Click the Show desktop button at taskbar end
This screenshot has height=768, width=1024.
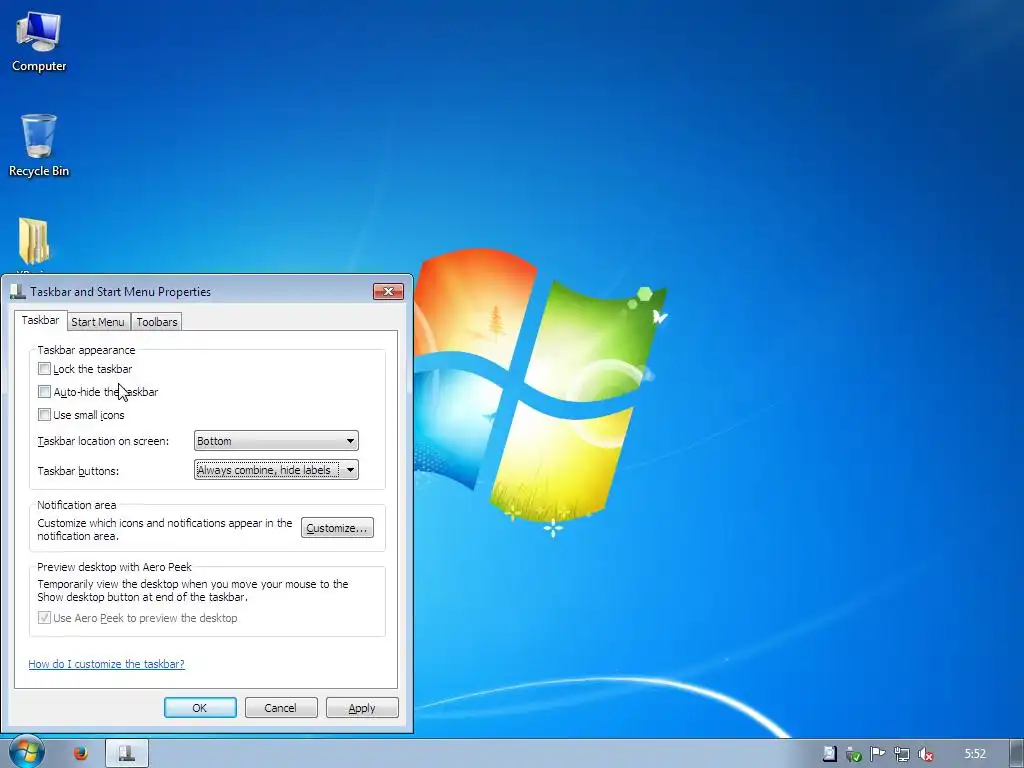coord(1017,754)
